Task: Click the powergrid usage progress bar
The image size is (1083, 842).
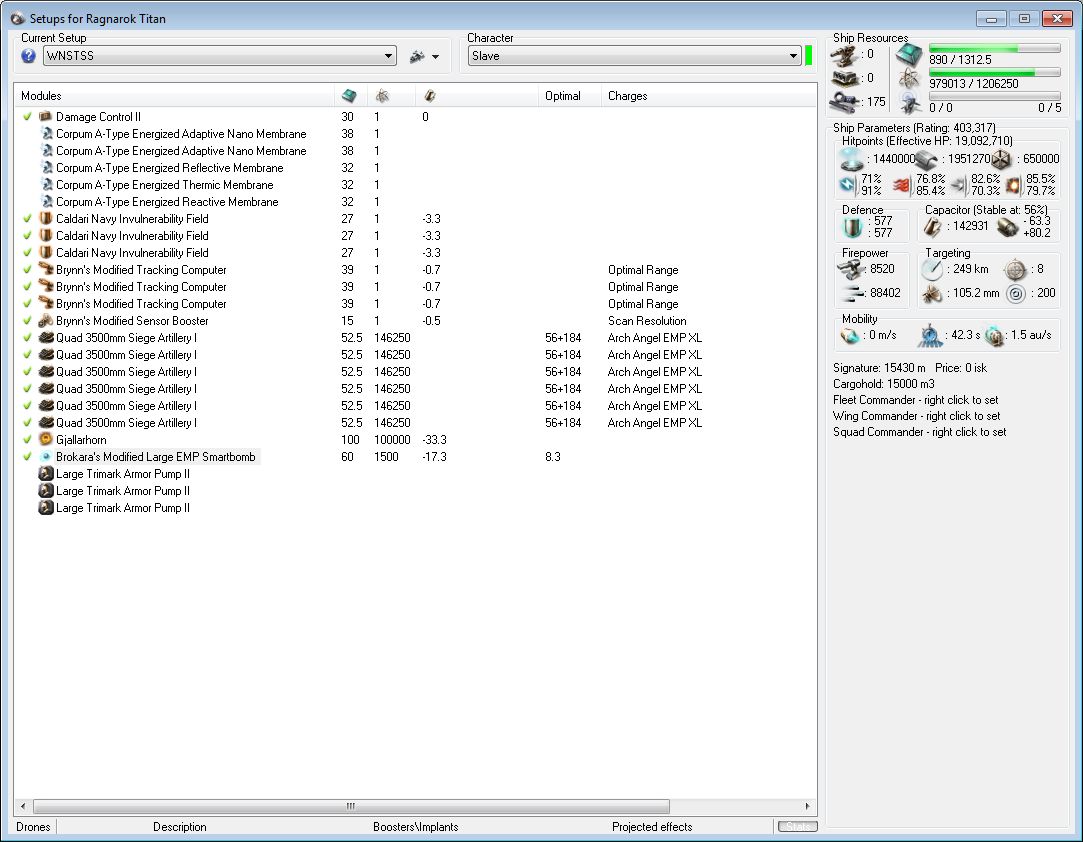Action: pos(995,73)
